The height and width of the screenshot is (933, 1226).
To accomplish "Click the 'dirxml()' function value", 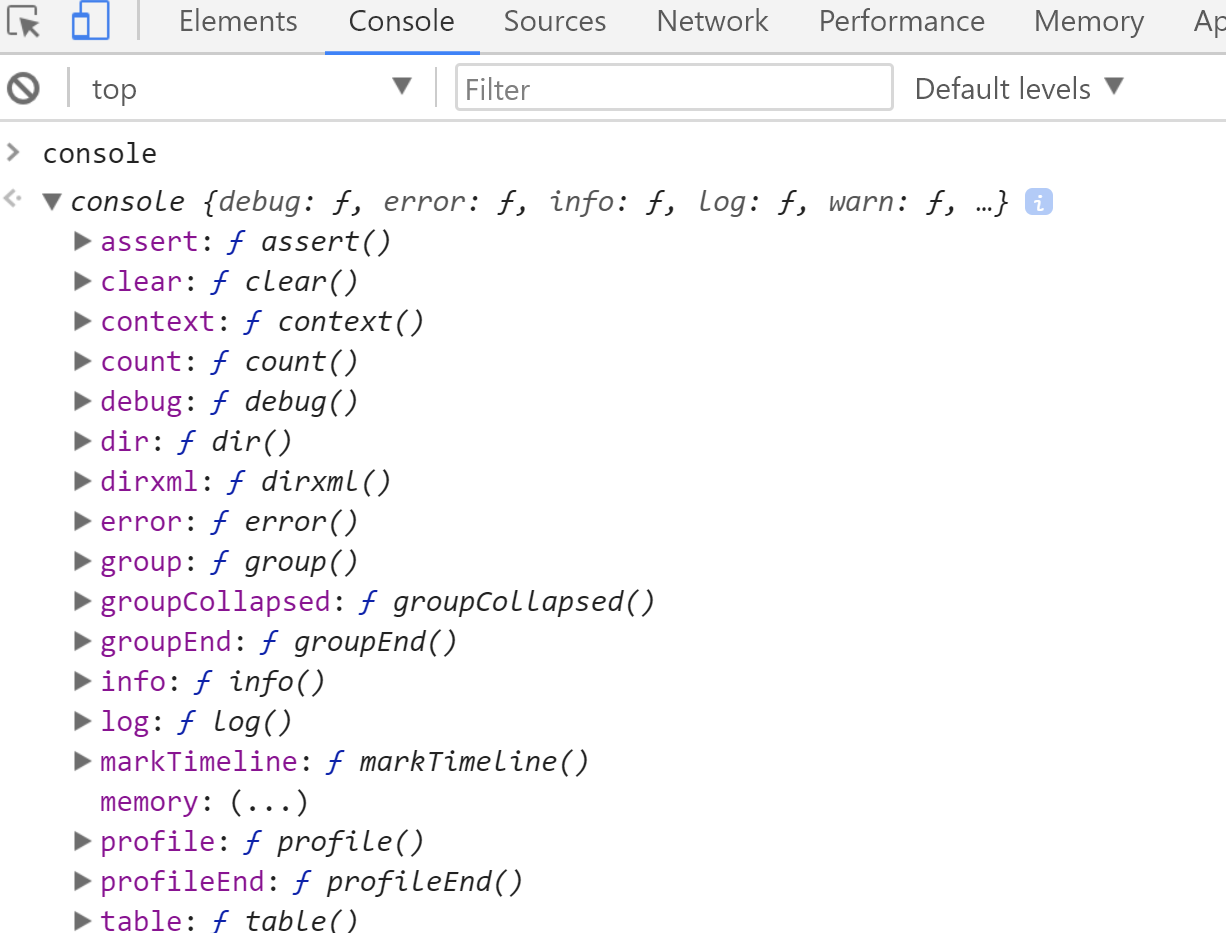I will click(x=326, y=482).
